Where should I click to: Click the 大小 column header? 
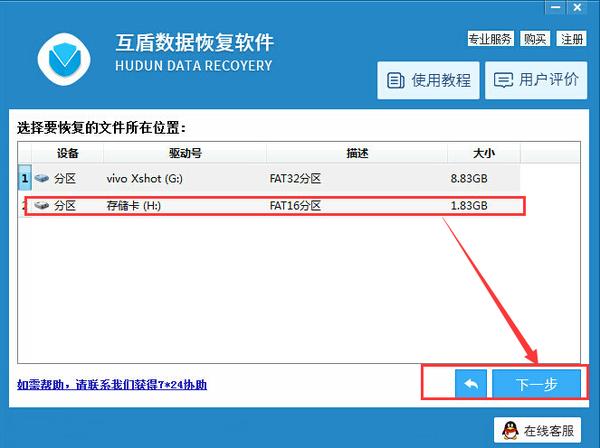[484, 153]
